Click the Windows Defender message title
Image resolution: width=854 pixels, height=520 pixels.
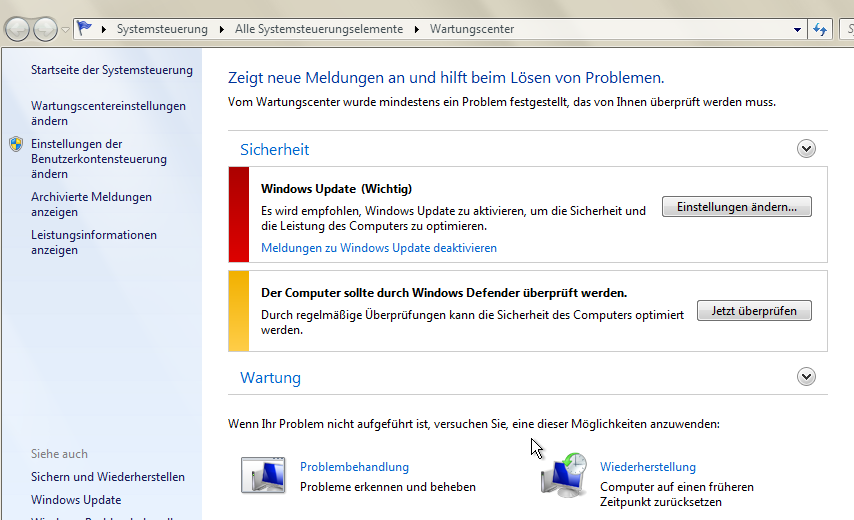point(444,292)
